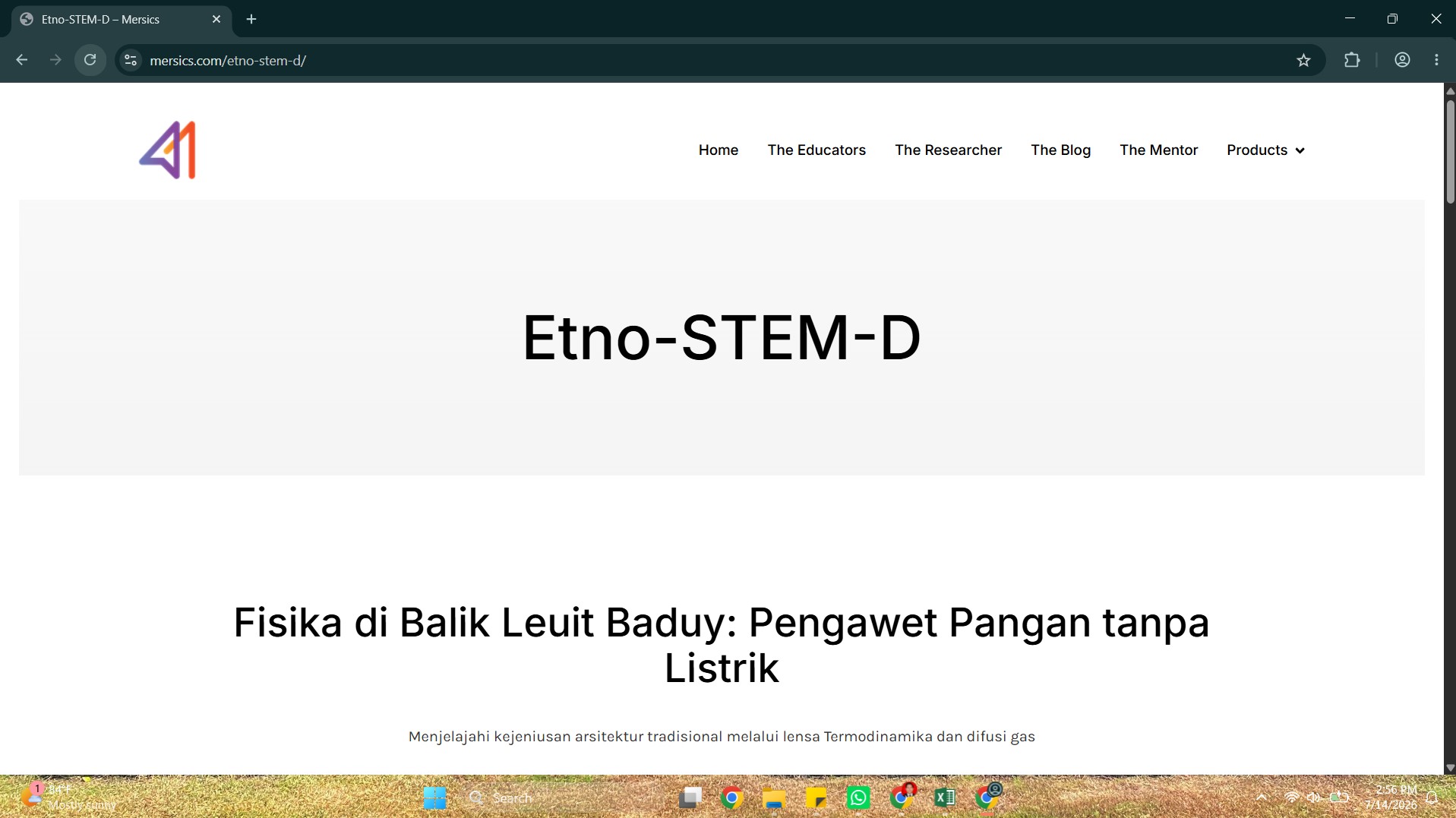Open Wi-Fi network settings in tray

1292,797
